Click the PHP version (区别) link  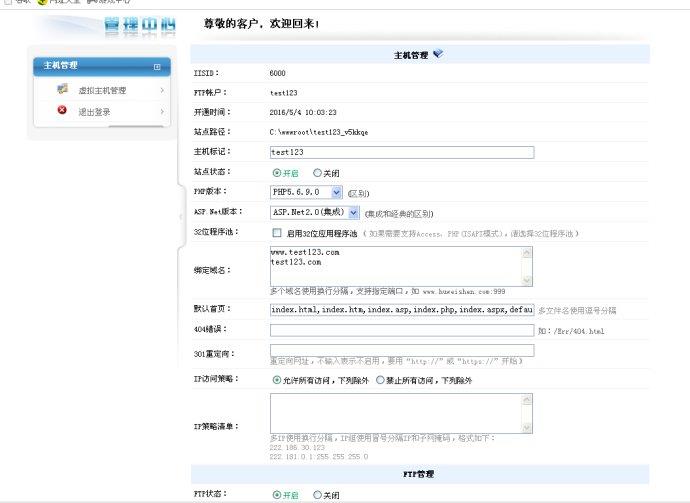[359, 194]
